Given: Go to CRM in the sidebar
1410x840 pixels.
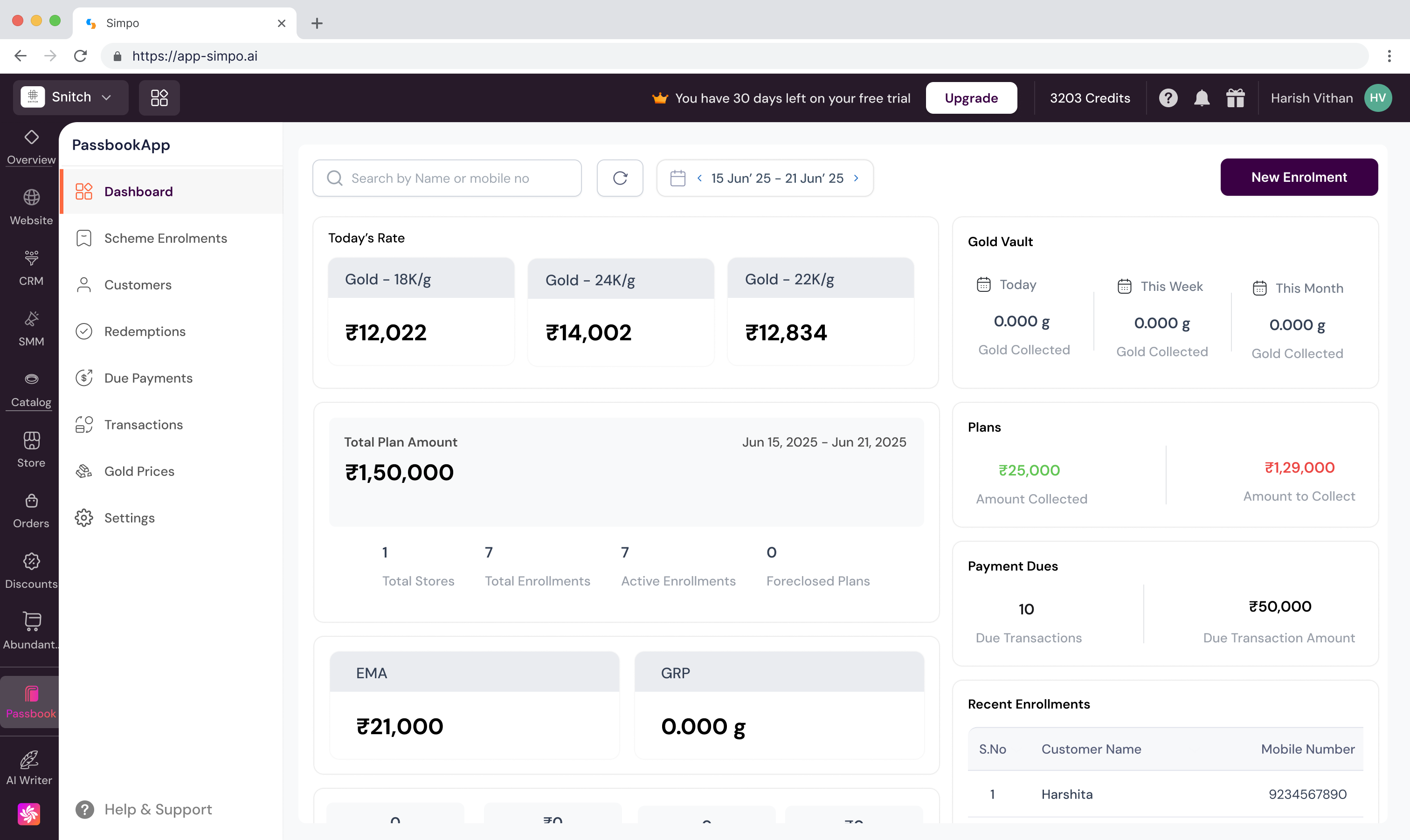Looking at the screenshot, I should coord(31,269).
